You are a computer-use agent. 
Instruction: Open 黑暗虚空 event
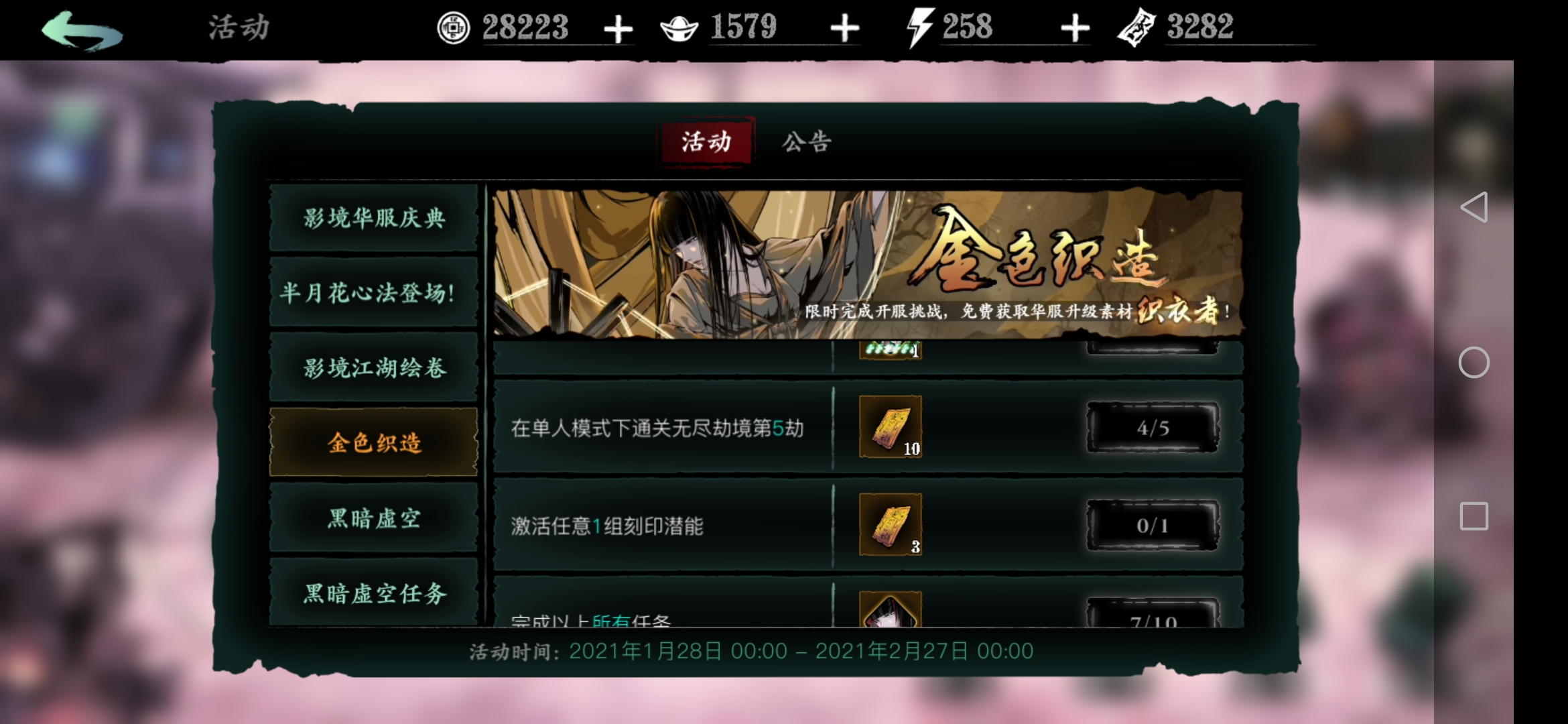(x=374, y=518)
